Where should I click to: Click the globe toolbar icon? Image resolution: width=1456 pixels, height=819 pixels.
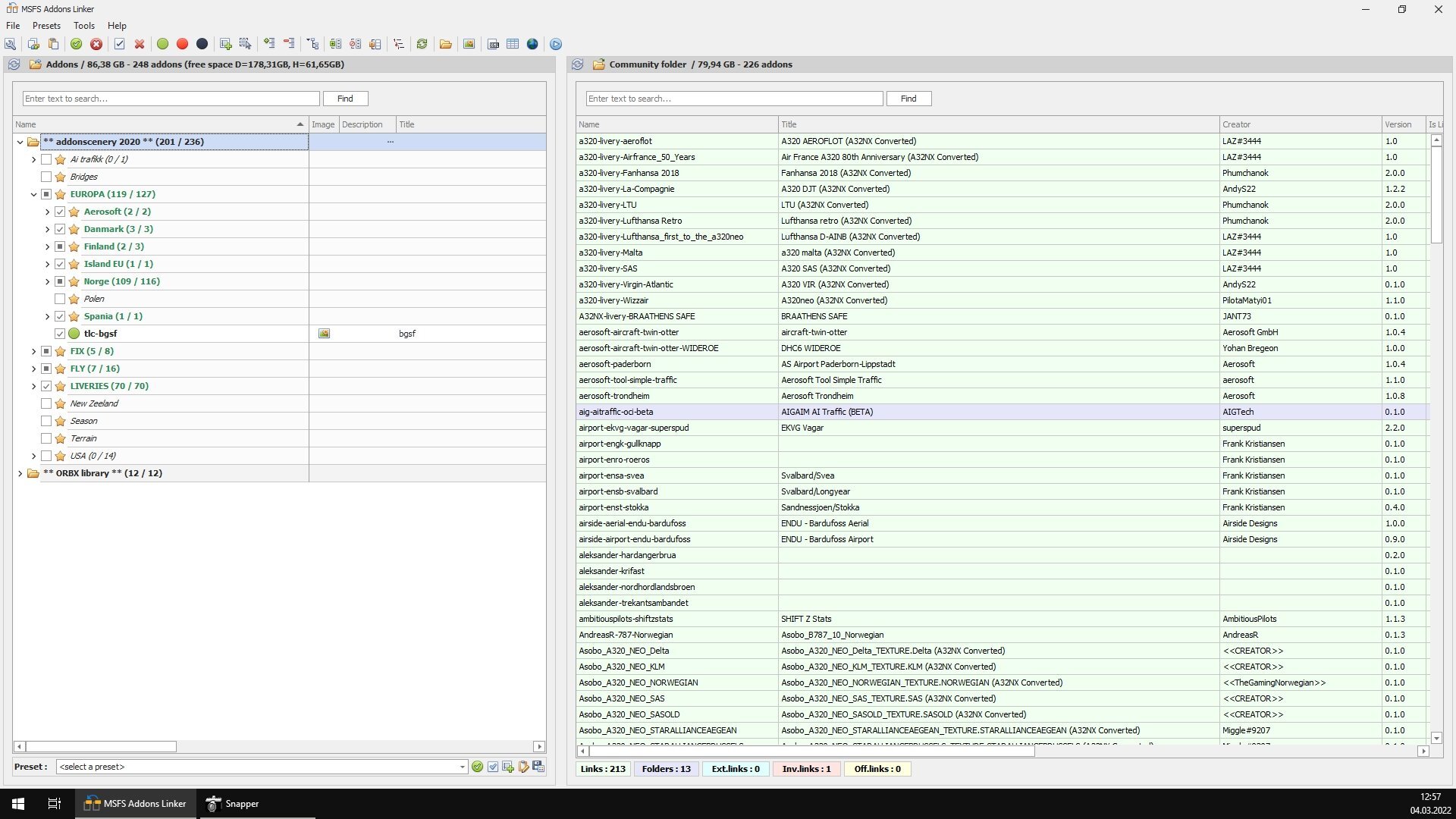pyautogui.click(x=532, y=44)
